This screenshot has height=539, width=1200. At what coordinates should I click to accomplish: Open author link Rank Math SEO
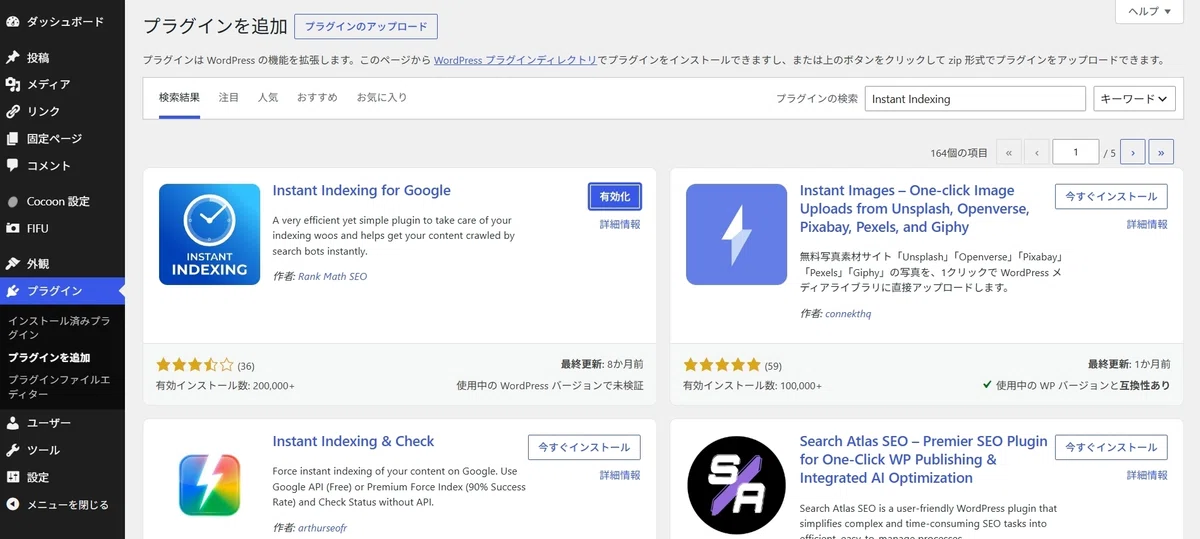333,277
